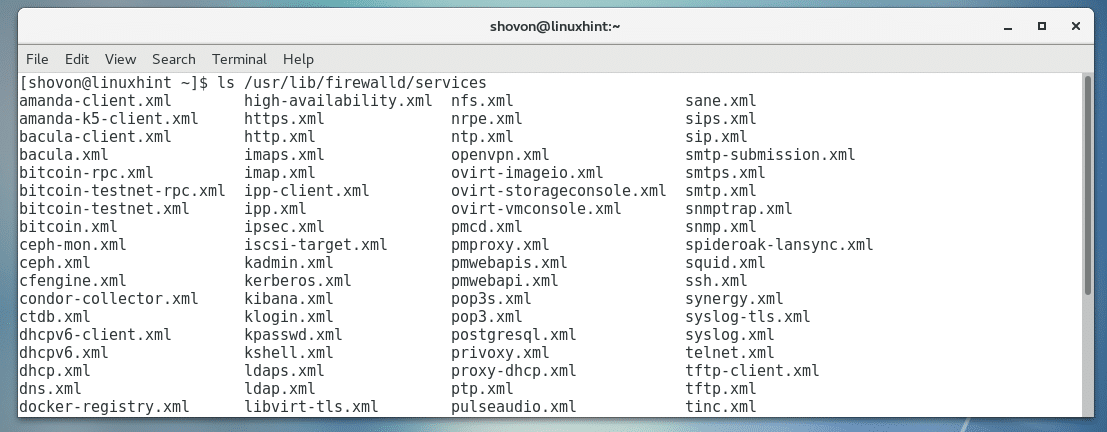Screen dimensions: 1107x432
Task: Open the View menu
Action: (x=120, y=59)
